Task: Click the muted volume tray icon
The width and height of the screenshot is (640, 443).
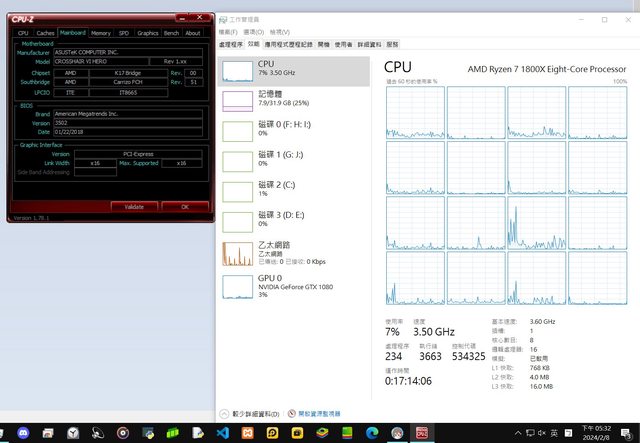Action: tap(542, 433)
